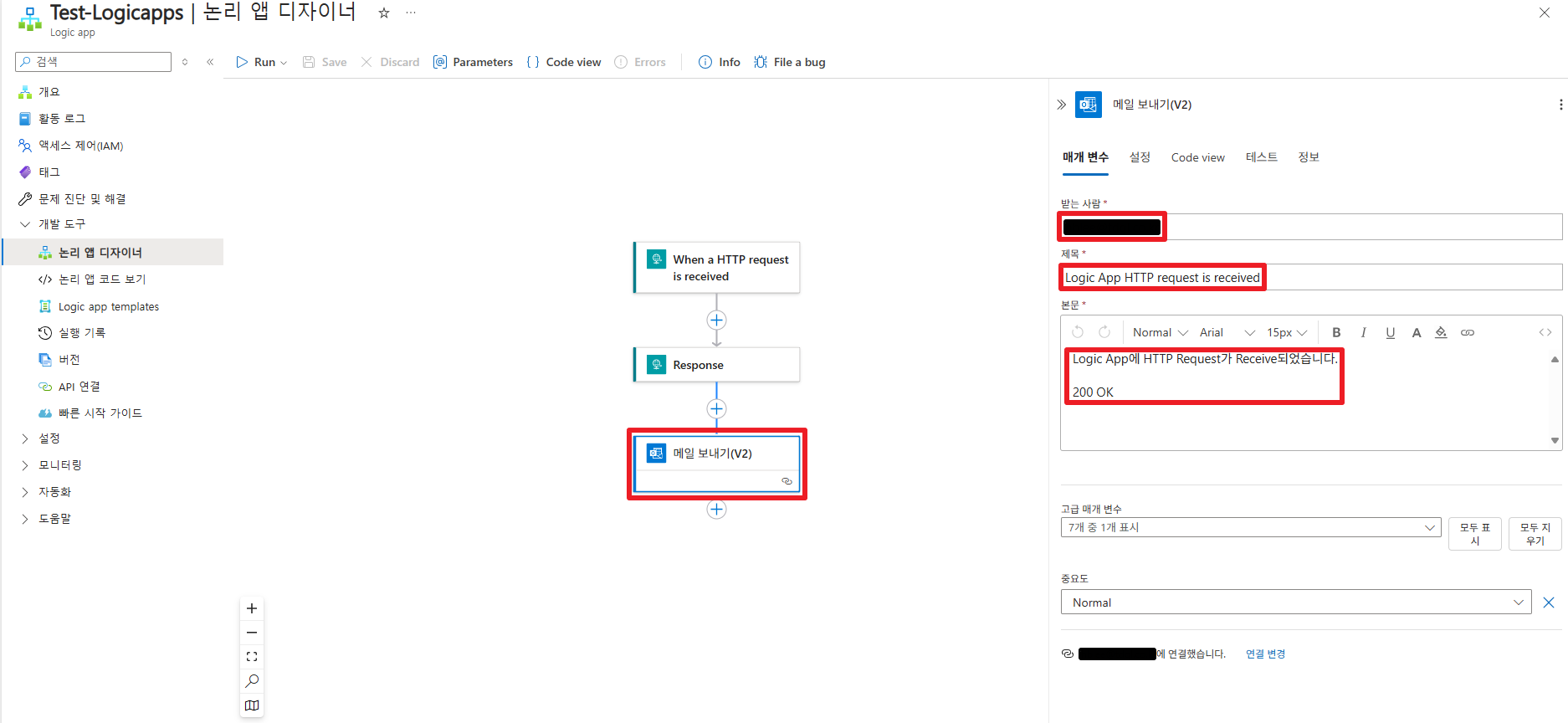
Task: Zoom in on the designer canvas
Action: pos(252,608)
